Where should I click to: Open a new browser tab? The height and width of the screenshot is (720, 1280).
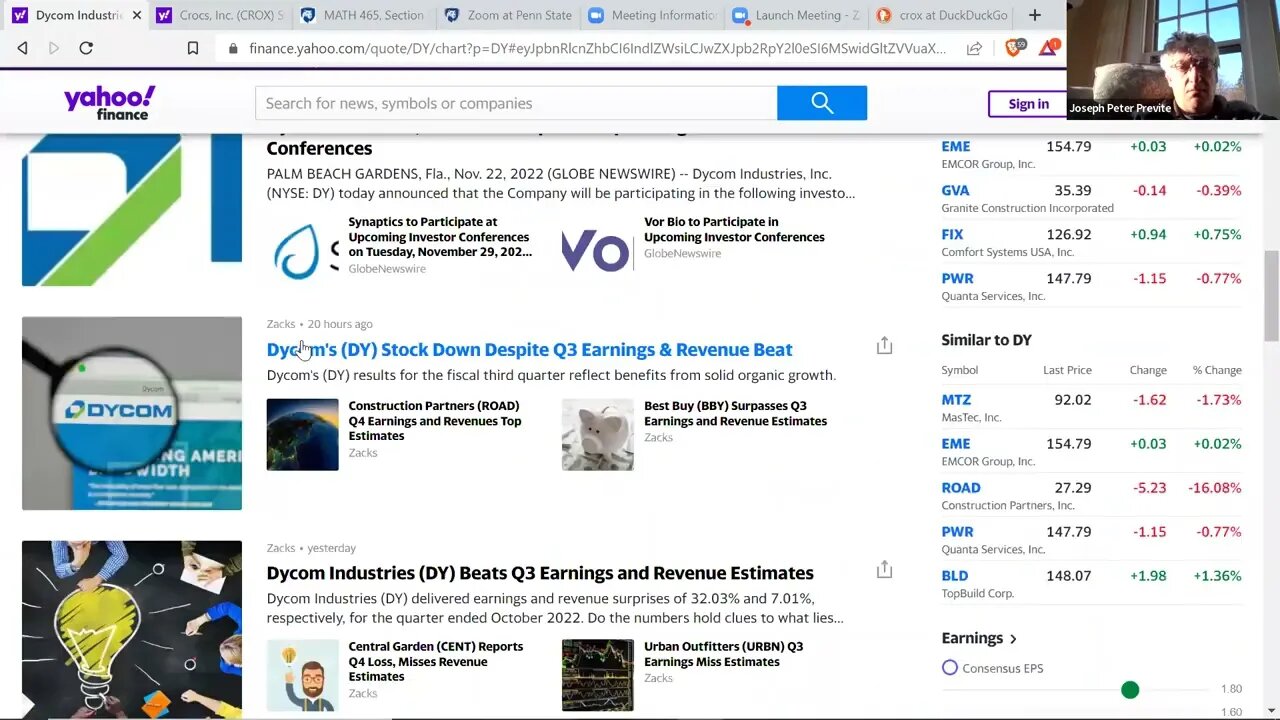1034,15
